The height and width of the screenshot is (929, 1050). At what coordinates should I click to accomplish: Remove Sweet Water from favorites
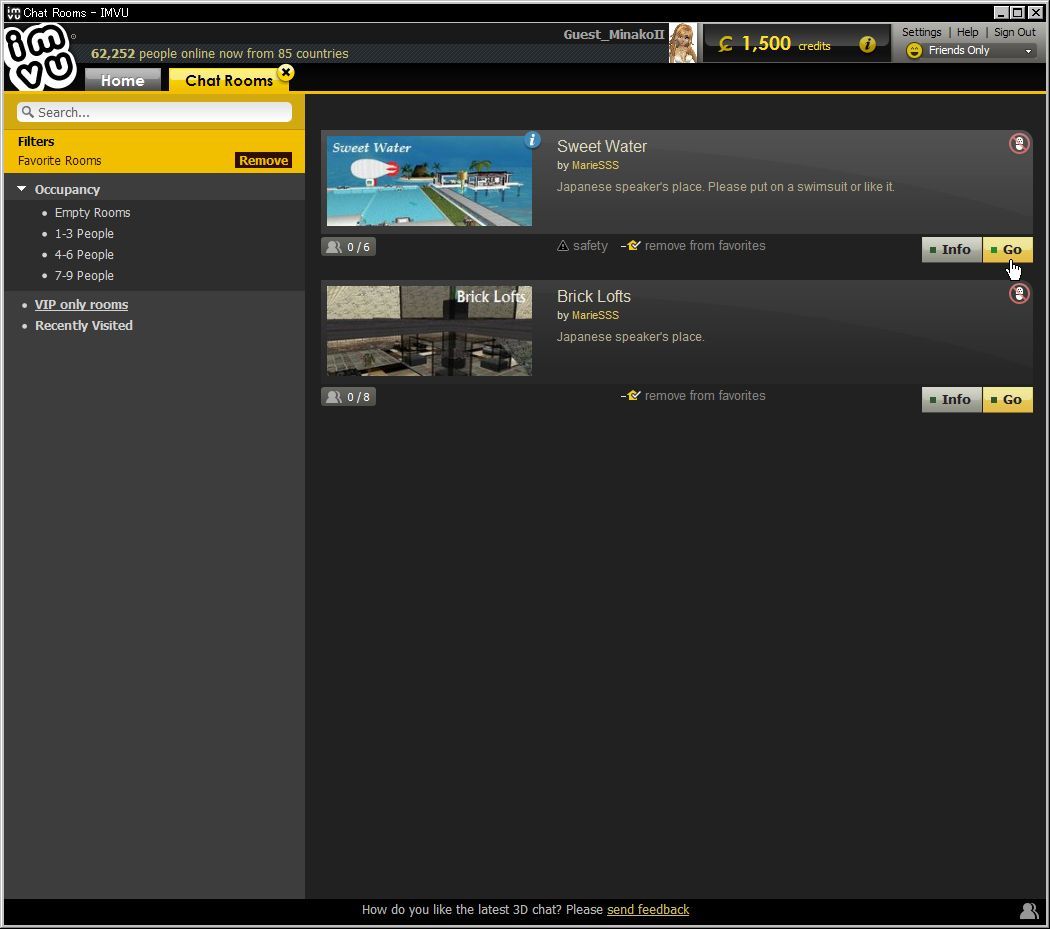704,246
